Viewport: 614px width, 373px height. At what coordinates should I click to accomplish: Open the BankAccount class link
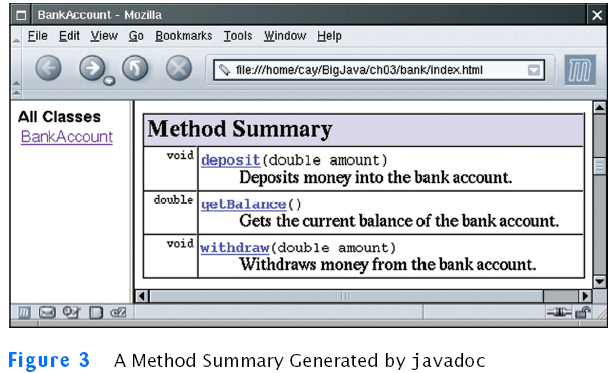click(67, 137)
